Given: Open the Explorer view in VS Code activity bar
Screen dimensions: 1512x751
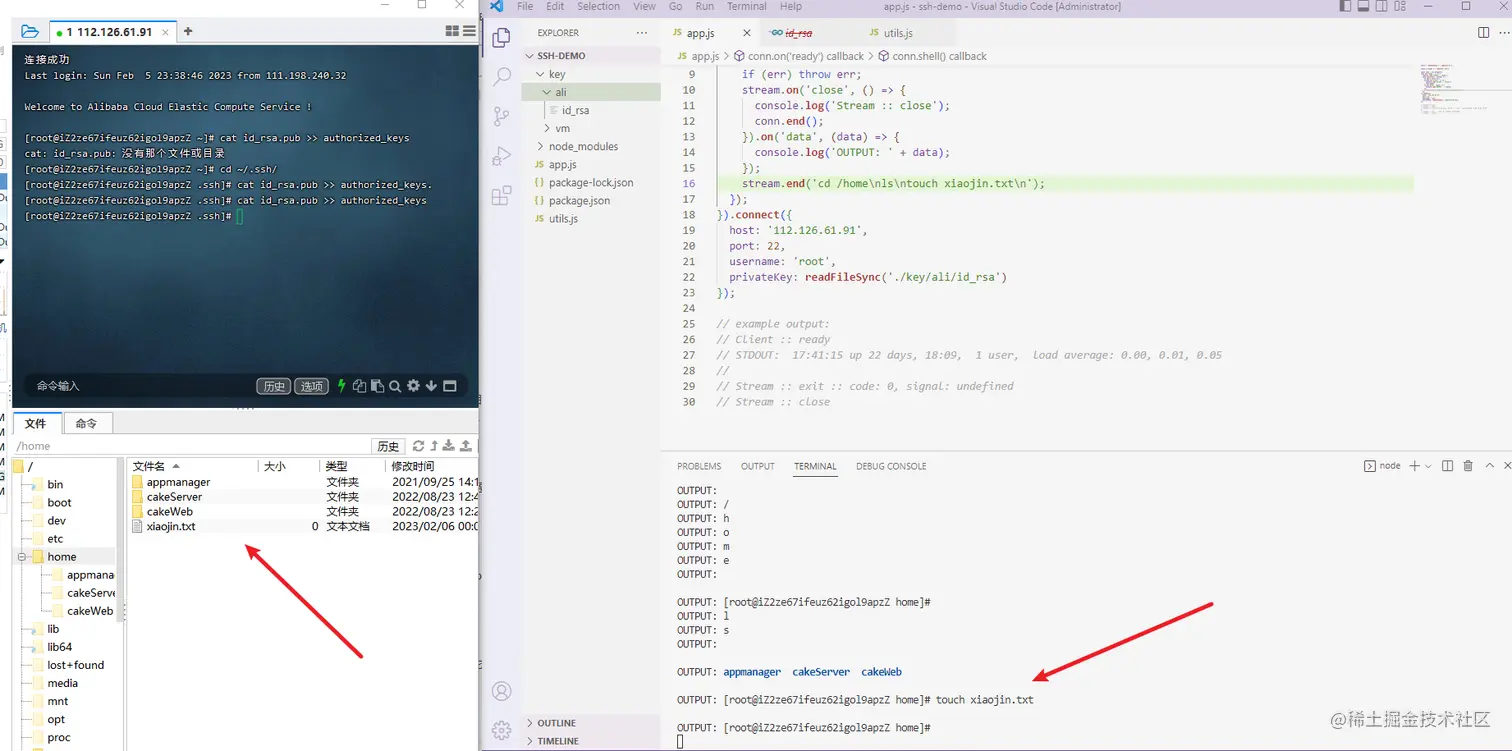Looking at the screenshot, I should point(502,38).
